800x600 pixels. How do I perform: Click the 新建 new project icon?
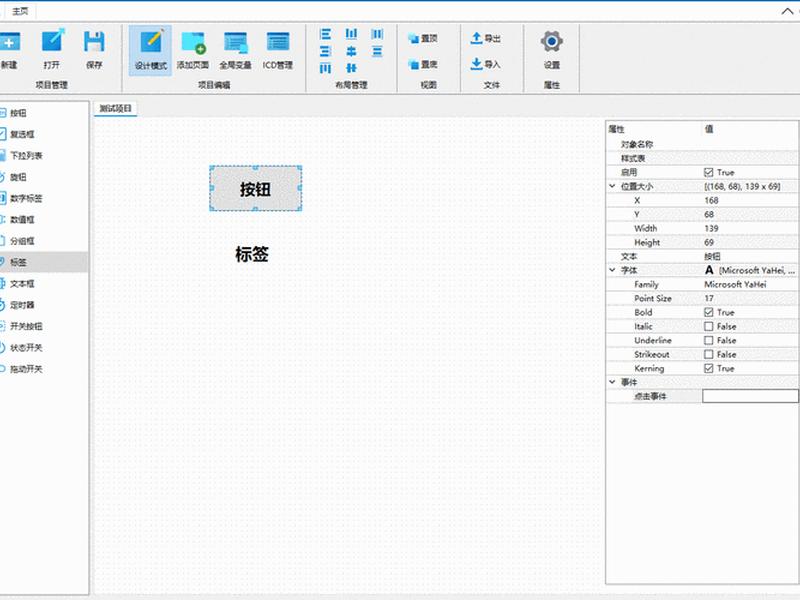coord(9,42)
